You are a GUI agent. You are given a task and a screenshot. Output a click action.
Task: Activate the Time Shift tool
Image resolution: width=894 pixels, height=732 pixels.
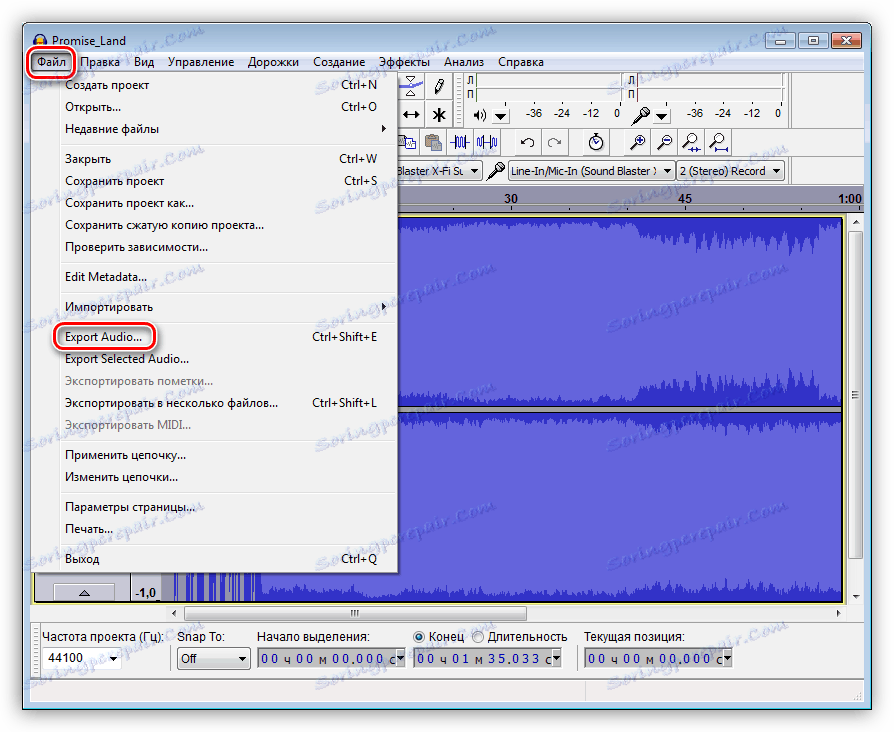pos(410,113)
